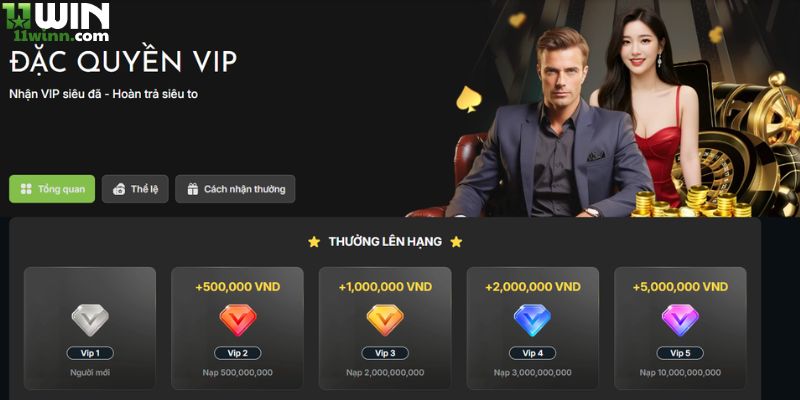The image size is (800, 400).
Task: Click the +5,000,000 VND reward amount
Action: [x=680, y=287]
